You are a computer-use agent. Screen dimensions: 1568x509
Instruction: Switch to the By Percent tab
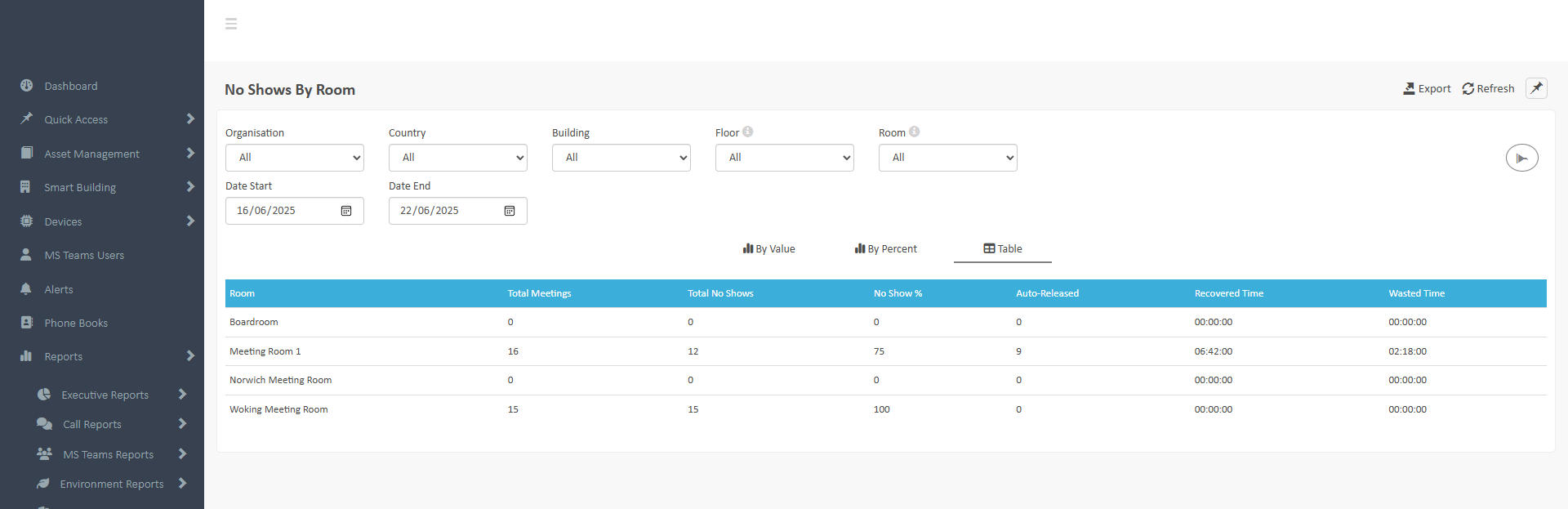(x=886, y=249)
